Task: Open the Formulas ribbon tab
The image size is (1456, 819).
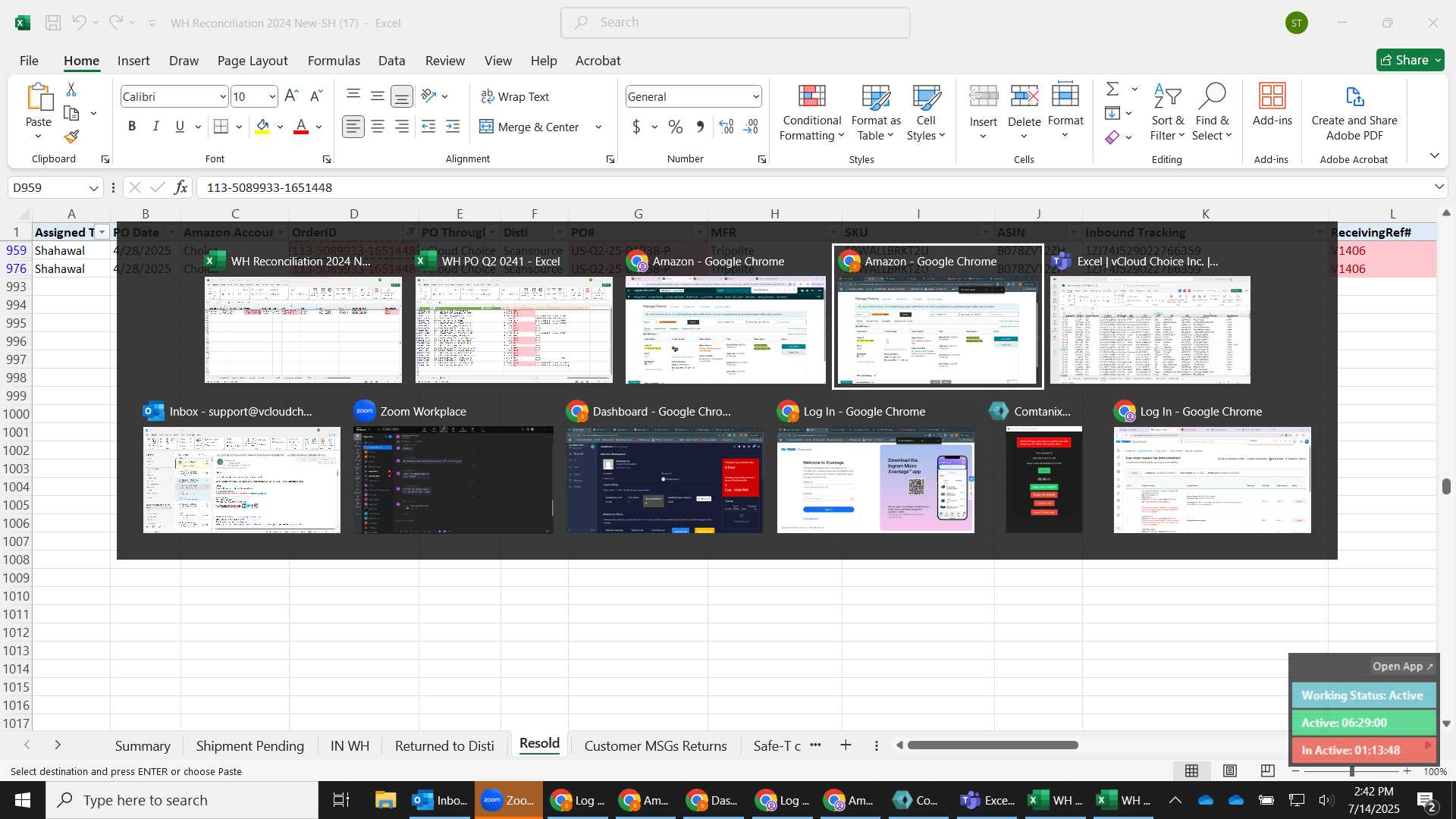Action: click(334, 61)
